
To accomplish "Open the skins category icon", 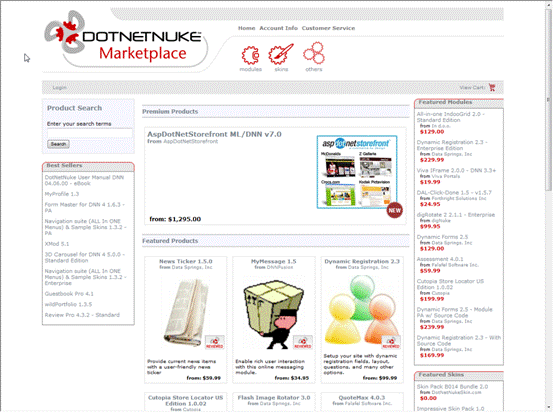I will click(x=281, y=54).
